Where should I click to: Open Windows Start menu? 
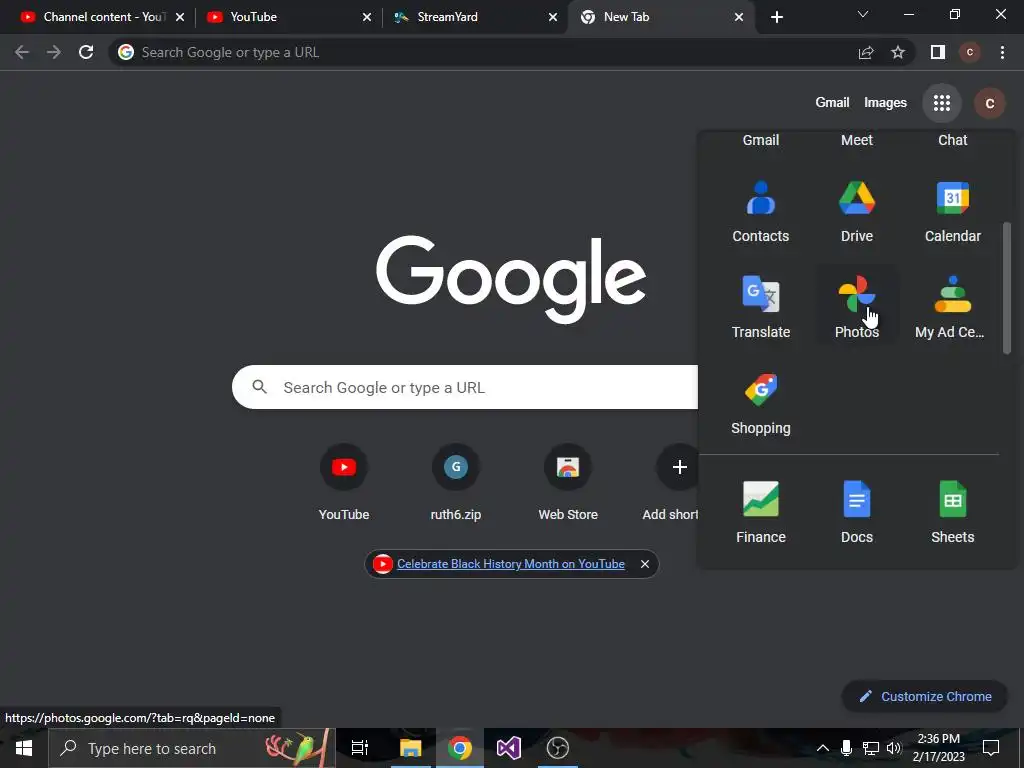pos(24,748)
